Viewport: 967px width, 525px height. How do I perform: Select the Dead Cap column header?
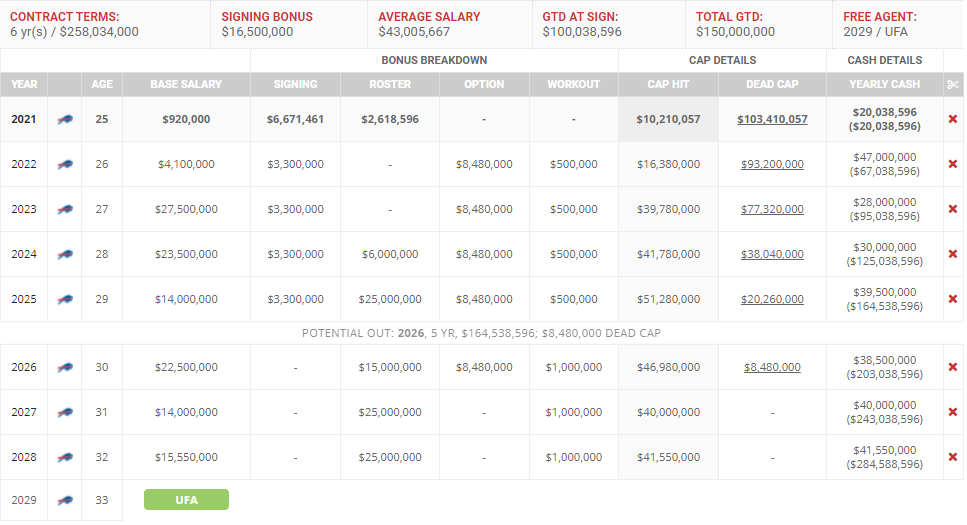point(772,85)
